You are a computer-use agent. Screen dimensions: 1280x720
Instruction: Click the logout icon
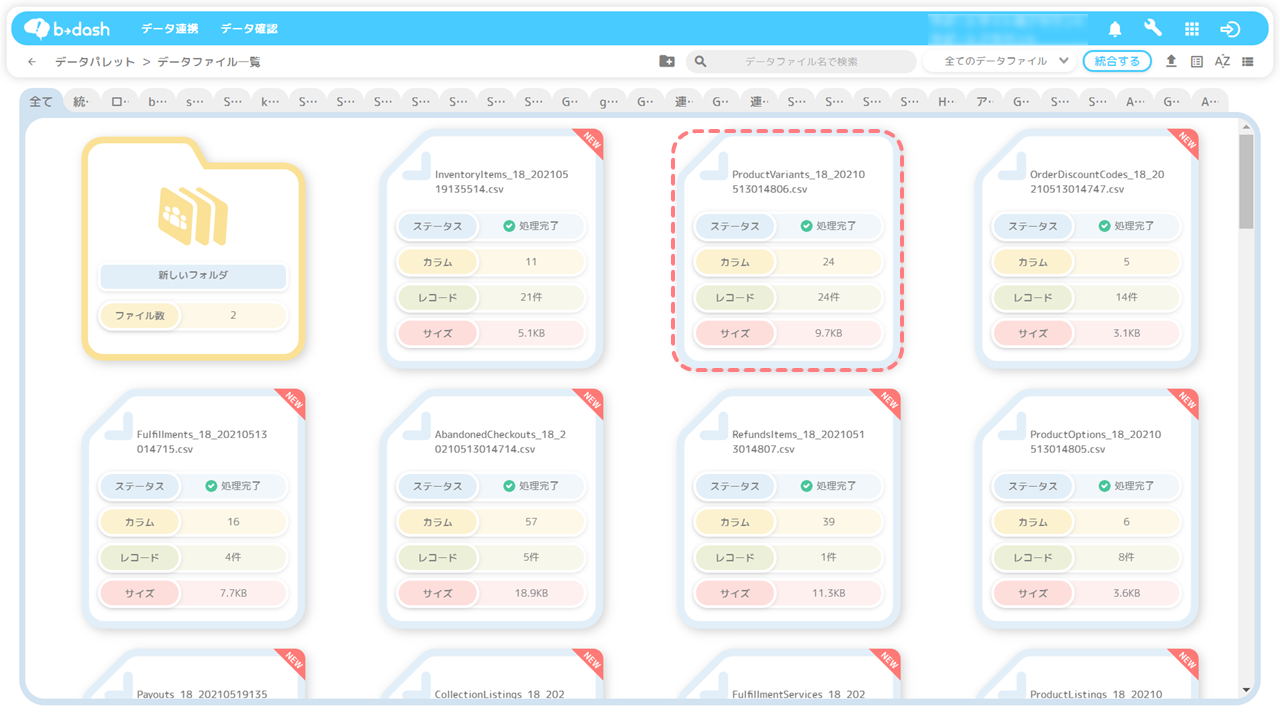[1230, 29]
